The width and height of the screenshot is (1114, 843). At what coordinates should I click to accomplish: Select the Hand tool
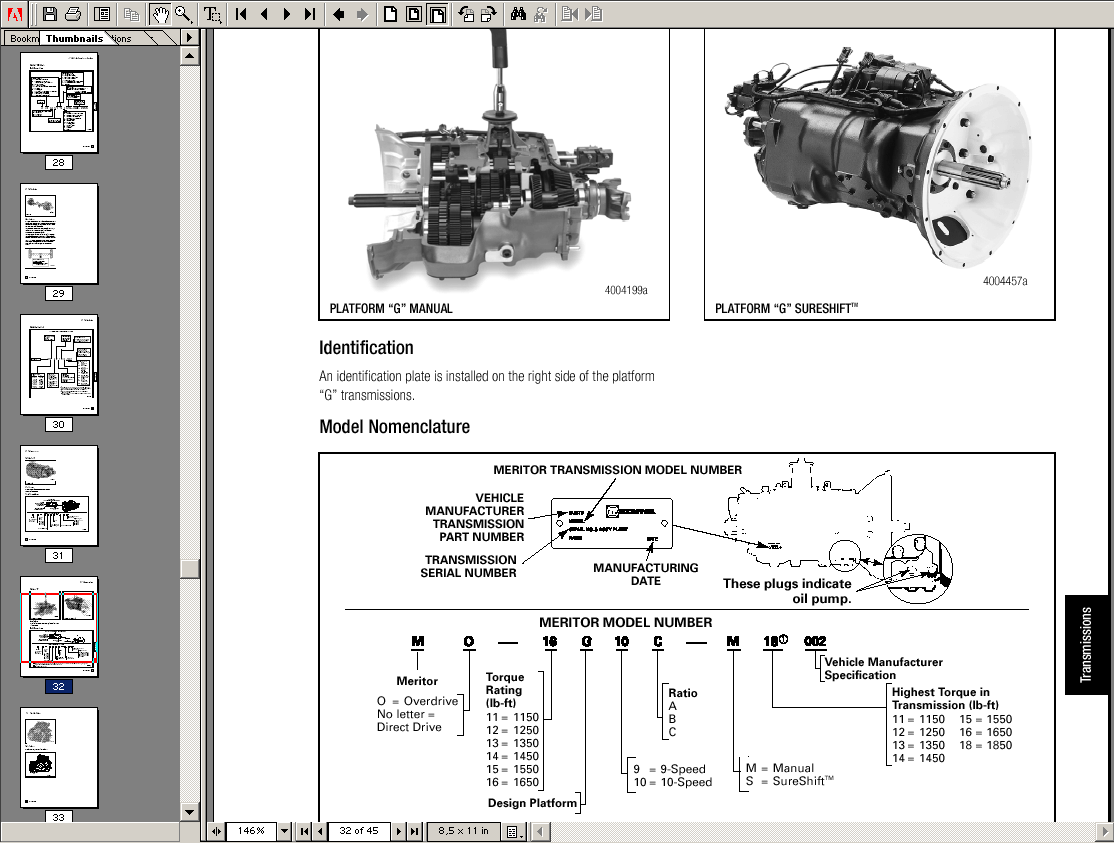coord(160,14)
